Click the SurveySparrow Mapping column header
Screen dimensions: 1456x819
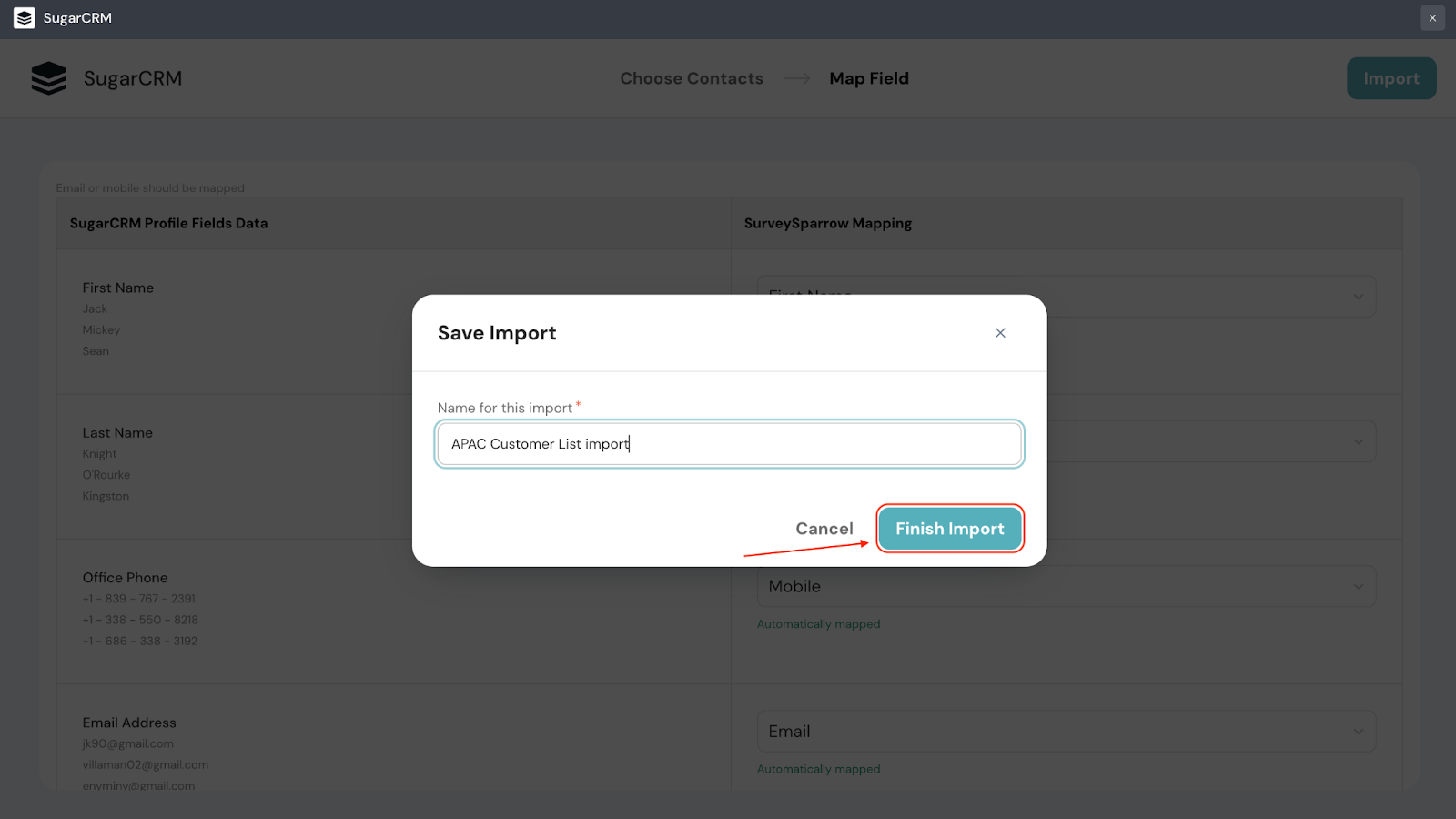(828, 224)
